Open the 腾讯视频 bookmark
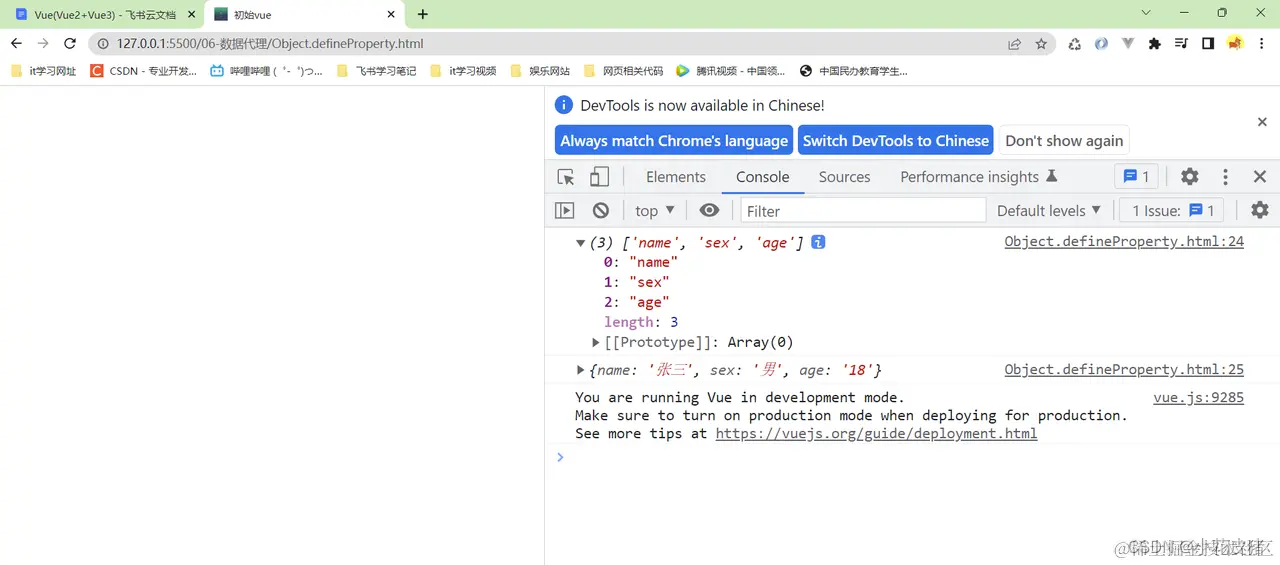1280x565 pixels. 731,71
